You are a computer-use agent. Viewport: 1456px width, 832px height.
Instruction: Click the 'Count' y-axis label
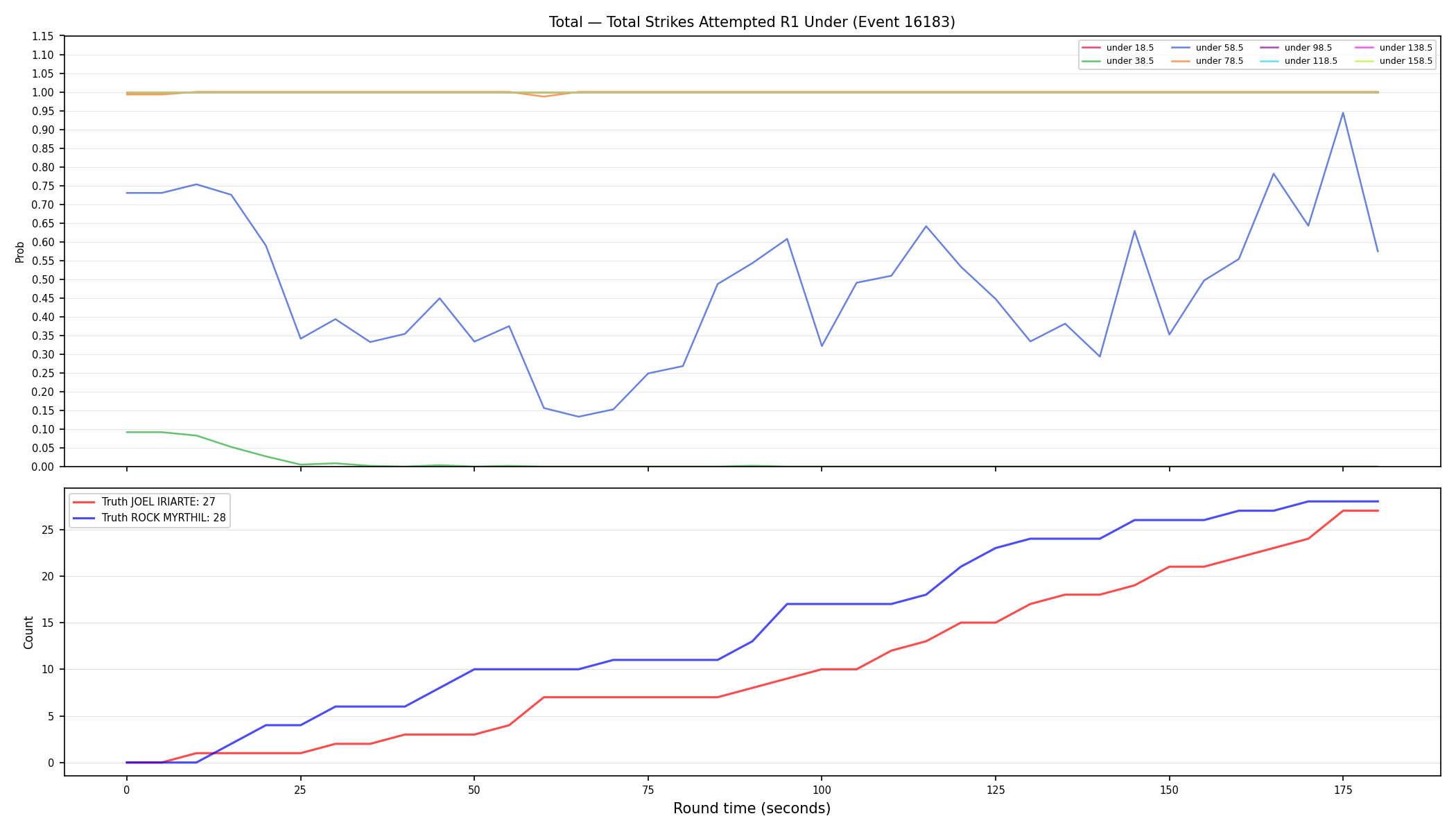click(x=28, y=632)
